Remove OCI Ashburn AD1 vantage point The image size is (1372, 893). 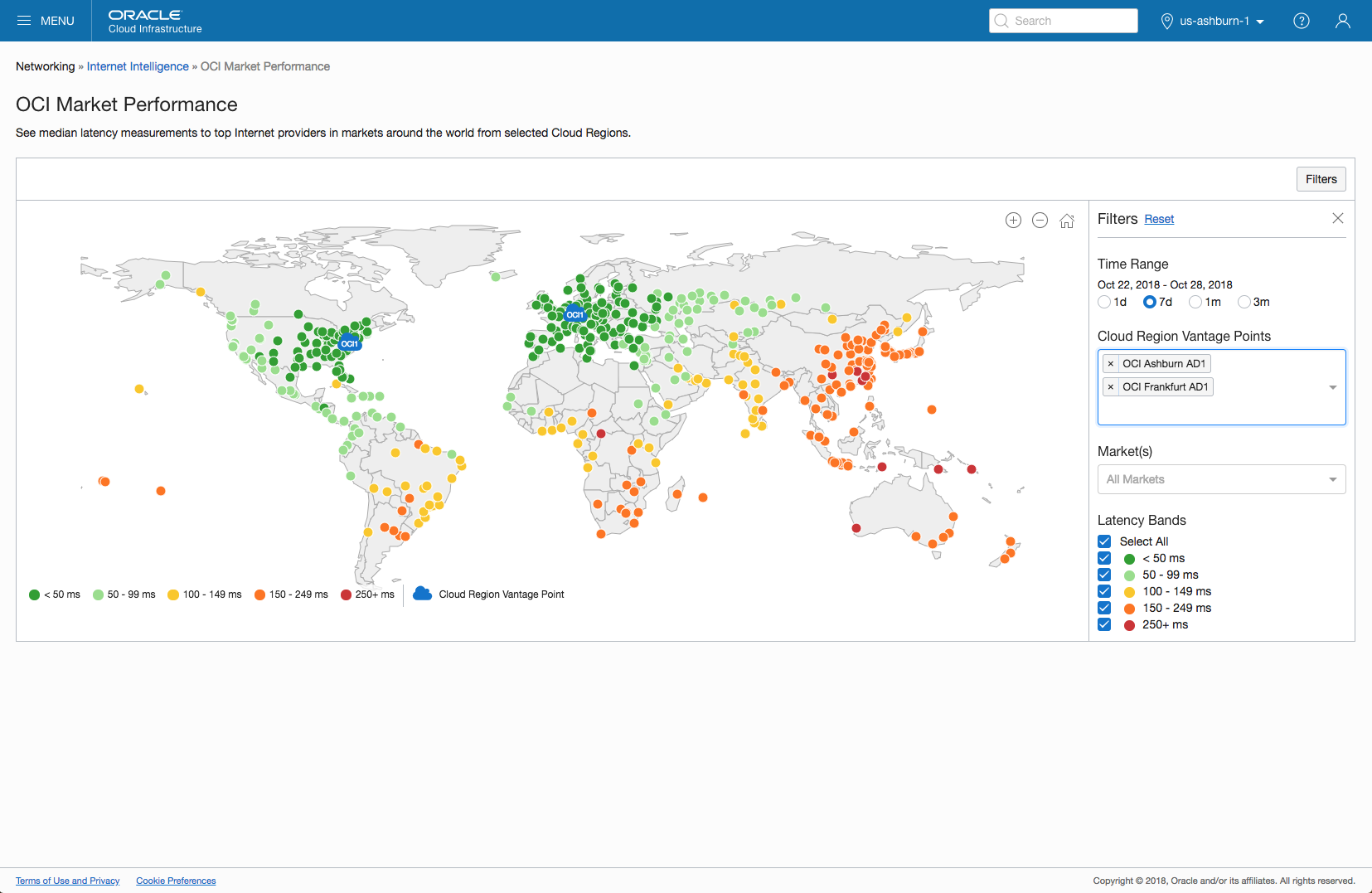[1111, 364]
